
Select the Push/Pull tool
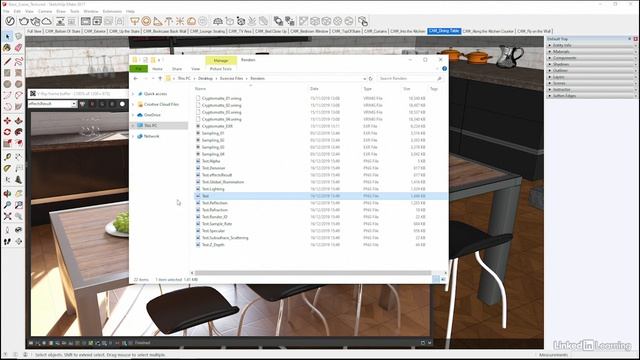click(18, 121)
